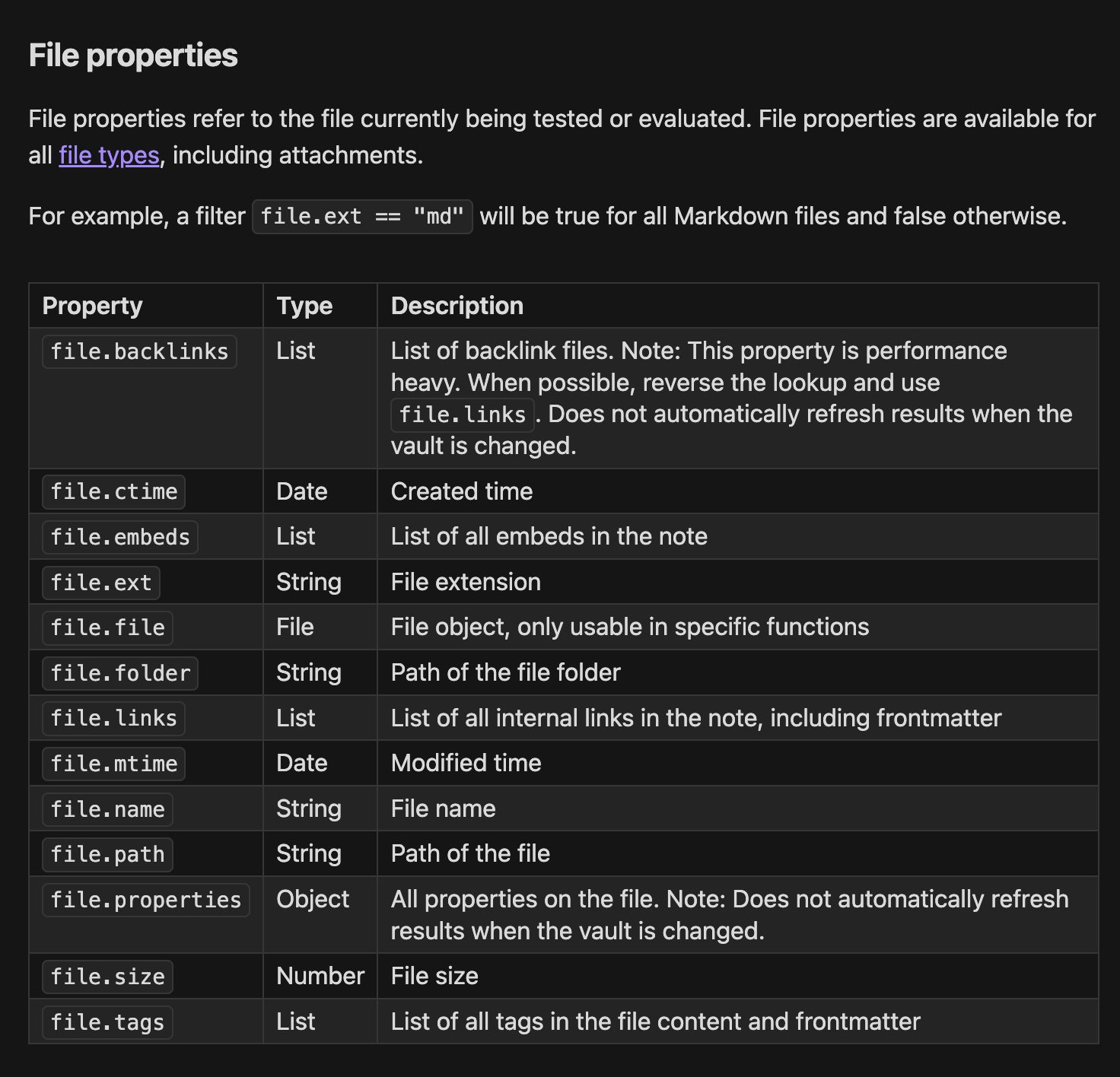Click the file.backlinks property code tag

pos(139,351)
